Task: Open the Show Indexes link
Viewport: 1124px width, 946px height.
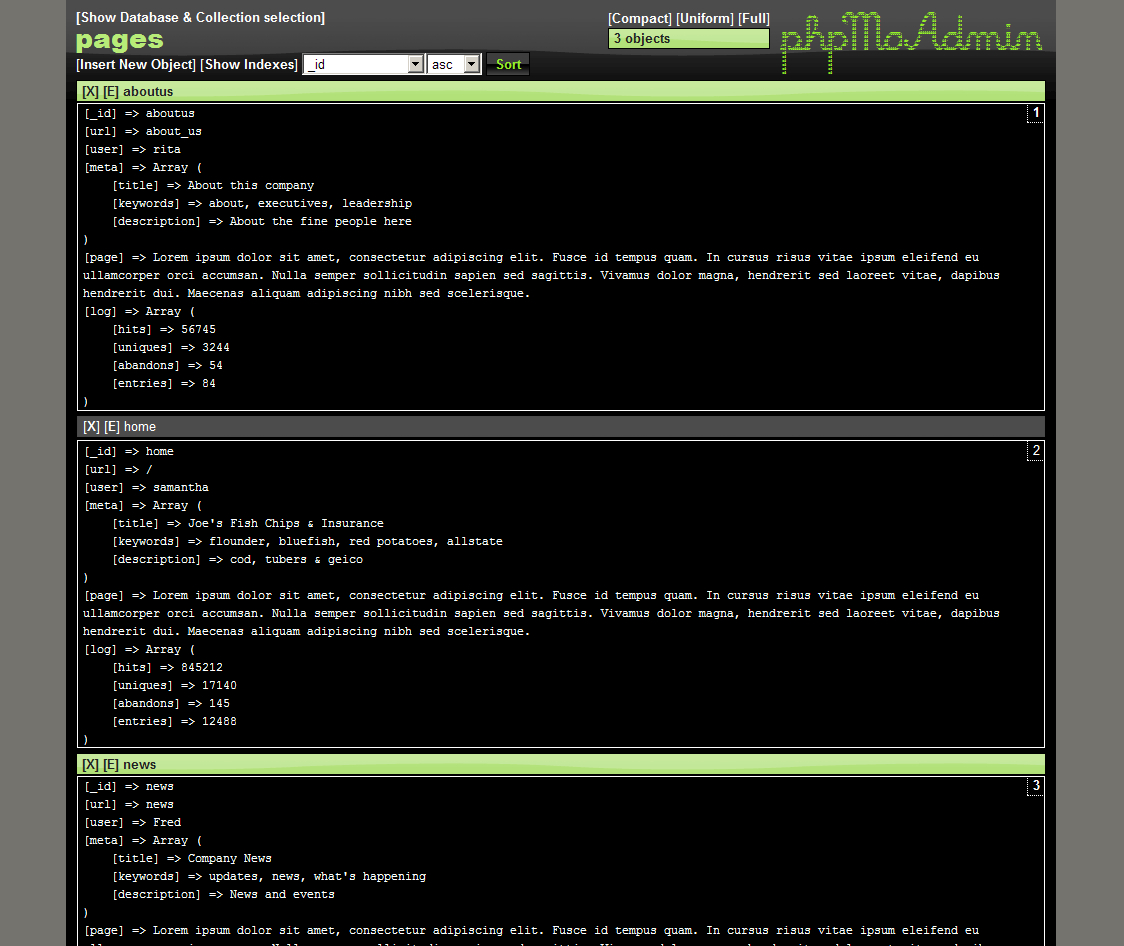Action: click(249, 64)
